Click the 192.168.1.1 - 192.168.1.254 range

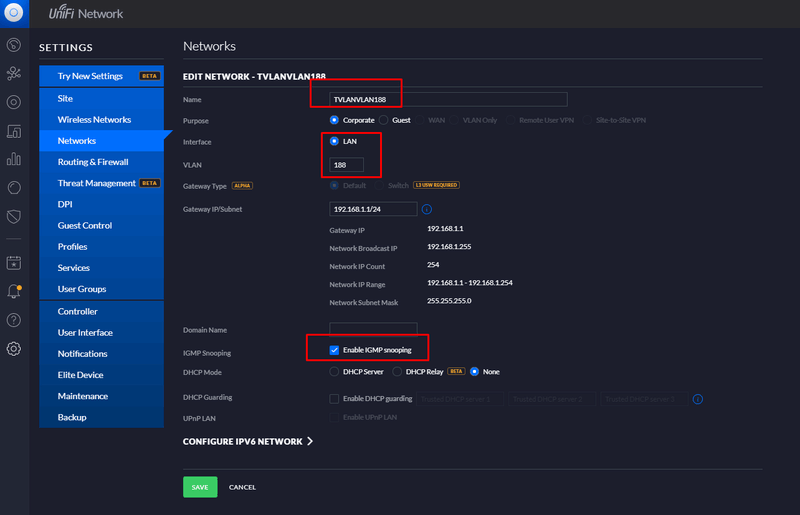pyautogui.click(x=470, y=283)
